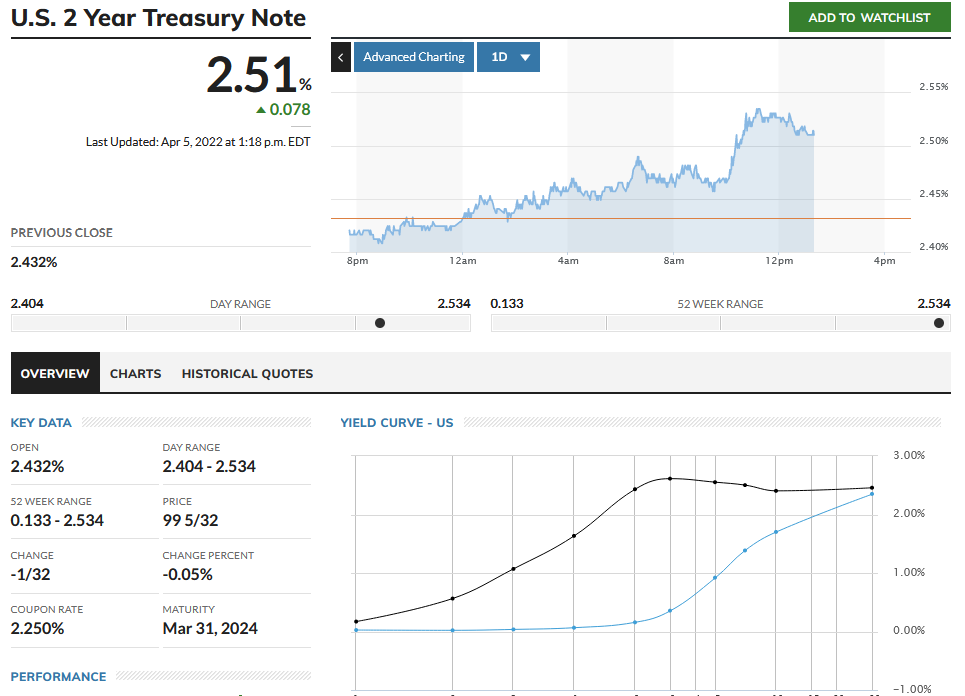
Task: Click the Day Range low value 2.404
Action: [27, 303]
